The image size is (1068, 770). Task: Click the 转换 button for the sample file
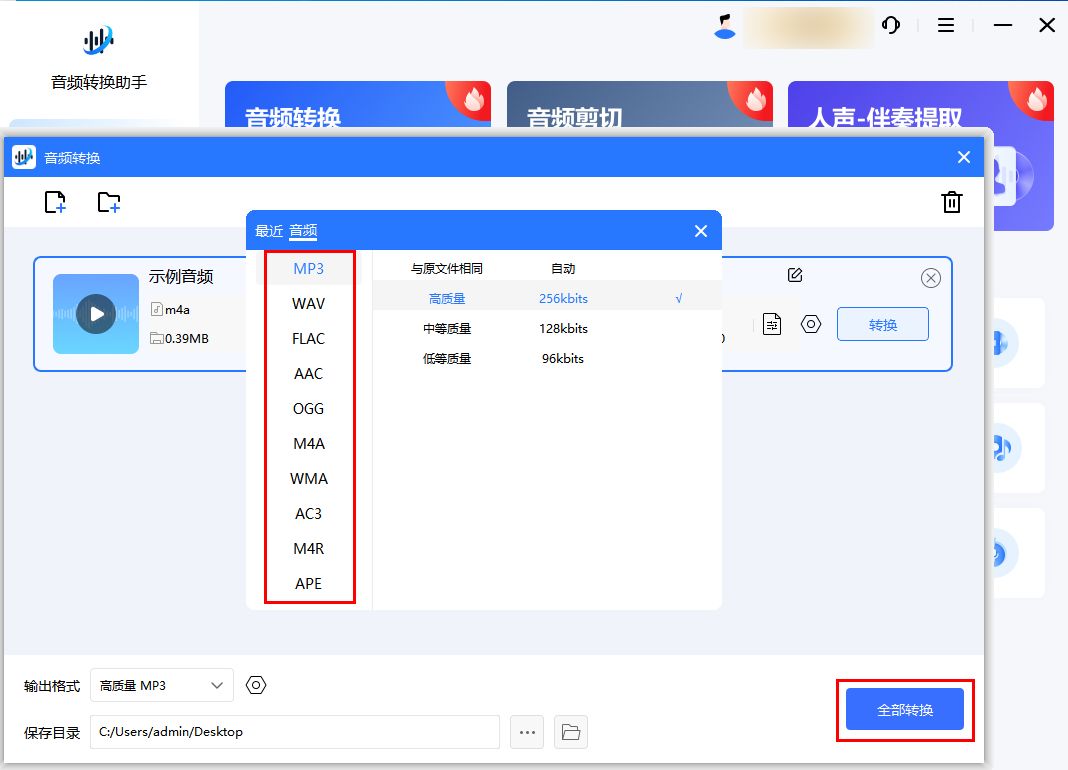coord(882,323)
